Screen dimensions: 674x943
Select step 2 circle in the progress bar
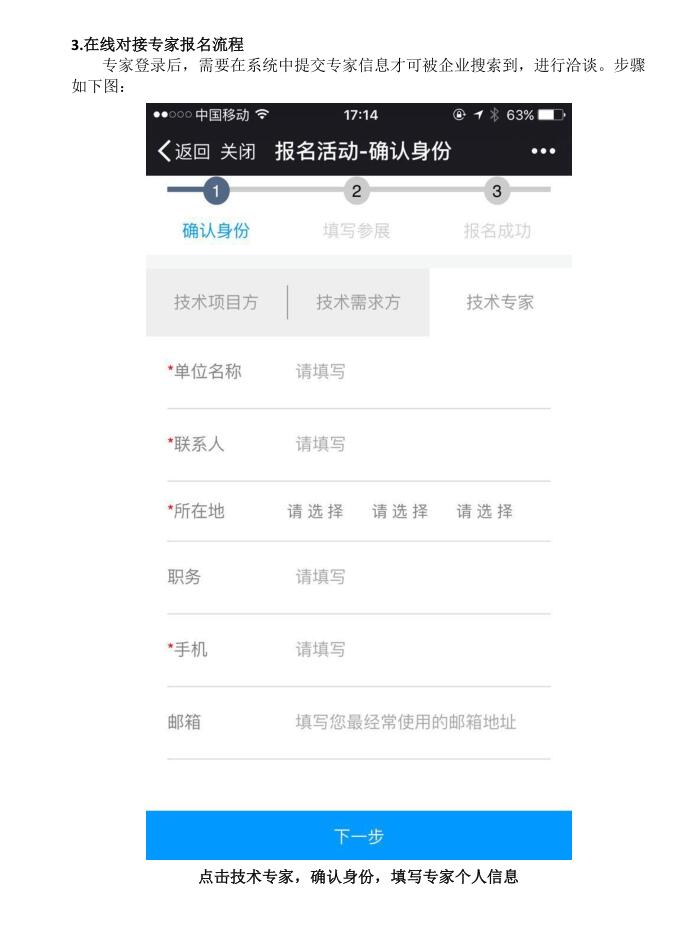point(356,191)
